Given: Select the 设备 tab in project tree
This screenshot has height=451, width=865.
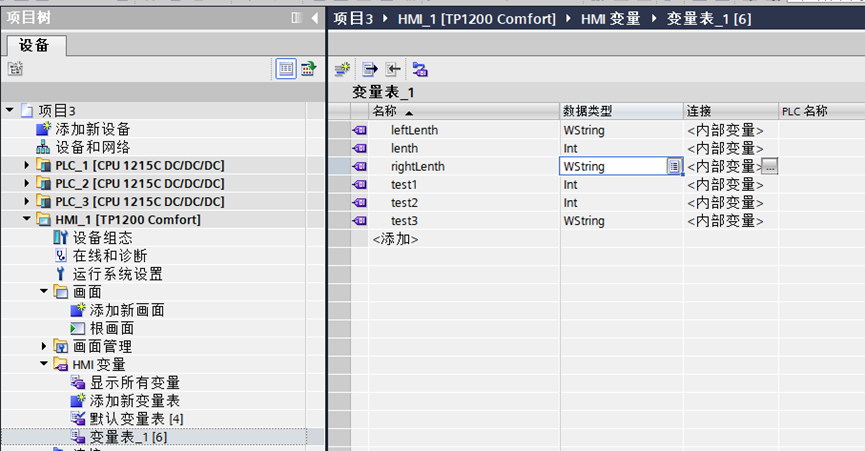Looking at the screenshot, I should (34, 45).
